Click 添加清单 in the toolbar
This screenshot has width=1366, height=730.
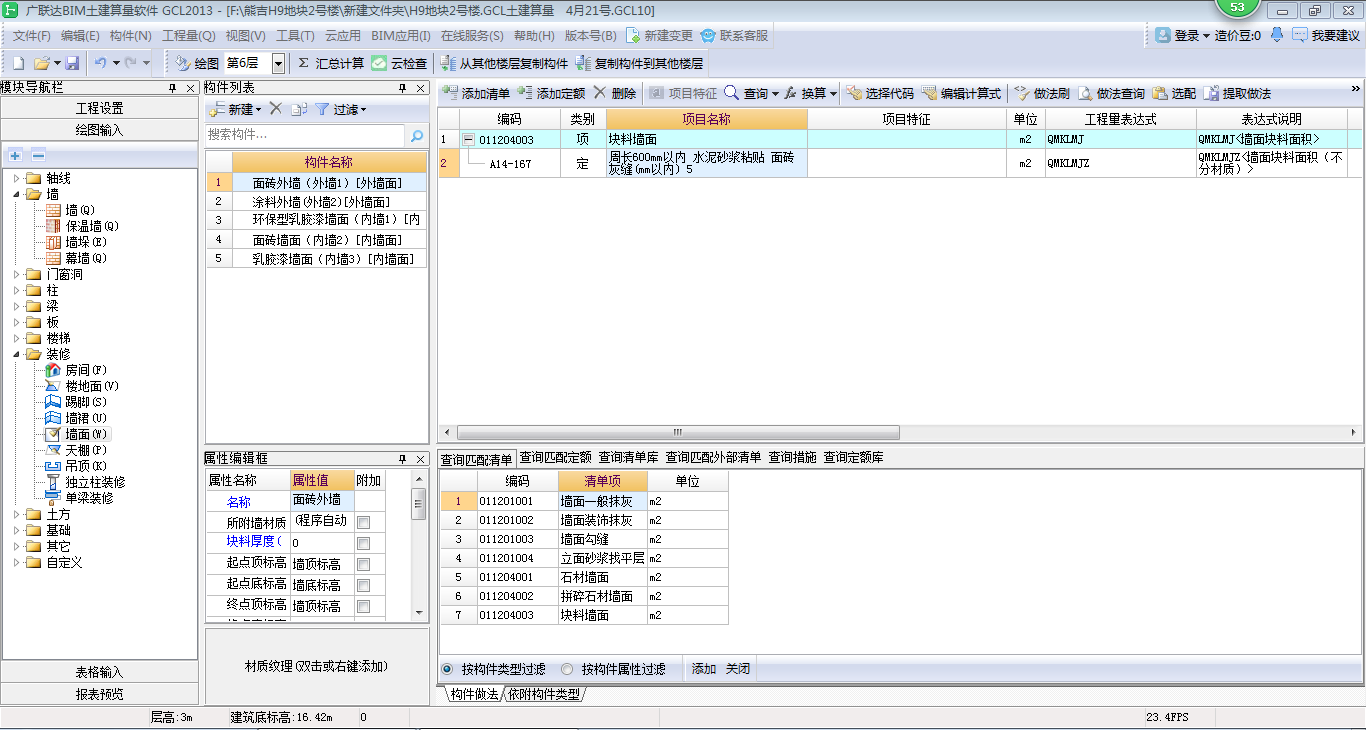pos(476,93)
